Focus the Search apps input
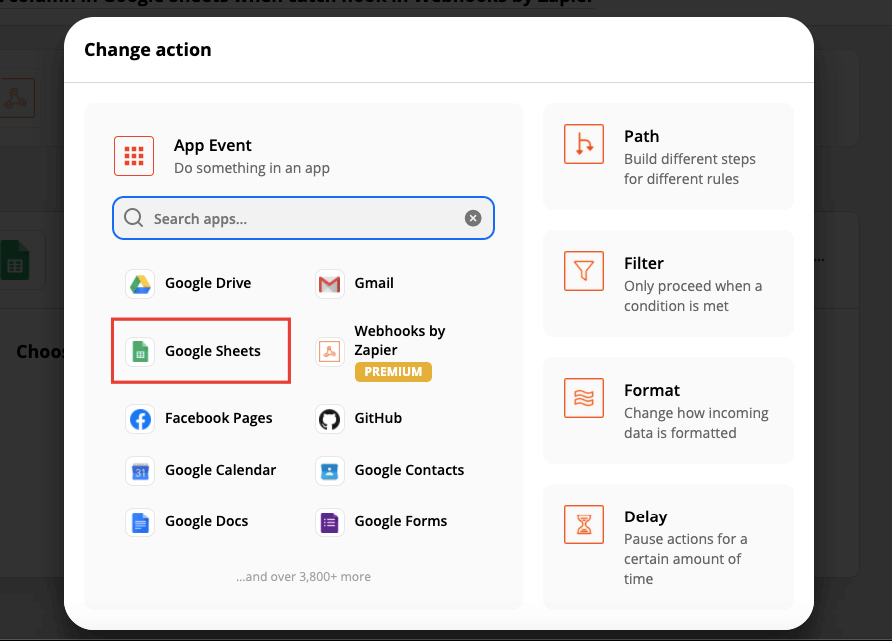The height and width of the screenshot is (641, 892). (x=303, y=218)
